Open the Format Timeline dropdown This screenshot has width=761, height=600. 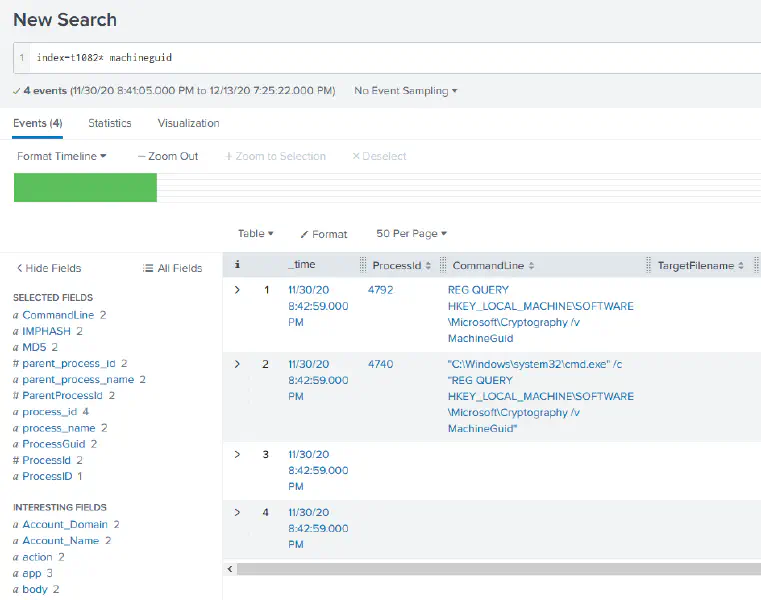[62, 156]
